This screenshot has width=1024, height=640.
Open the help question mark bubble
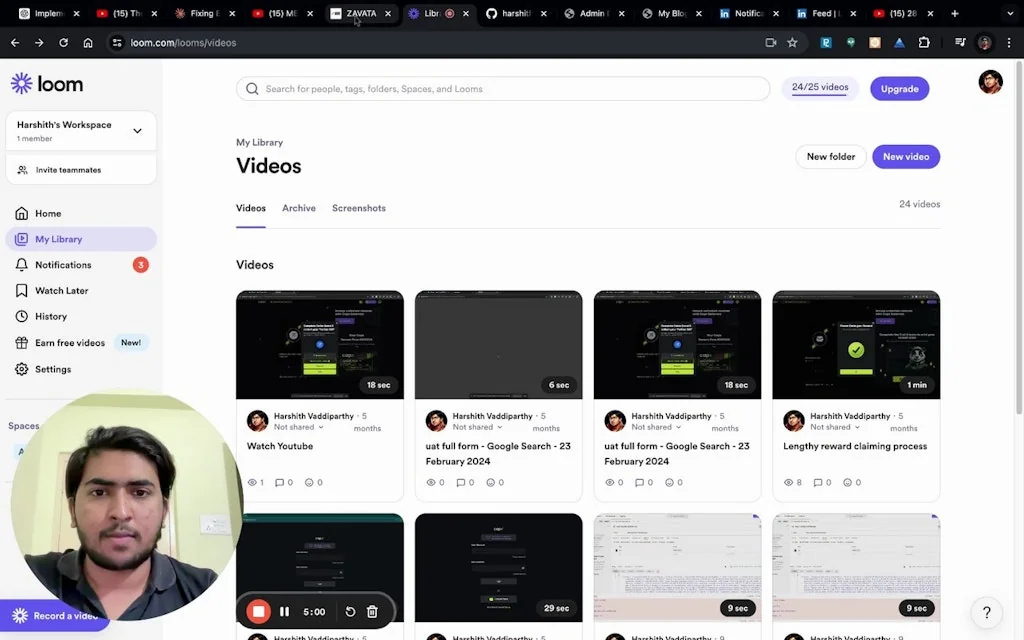tap(986, 612)
